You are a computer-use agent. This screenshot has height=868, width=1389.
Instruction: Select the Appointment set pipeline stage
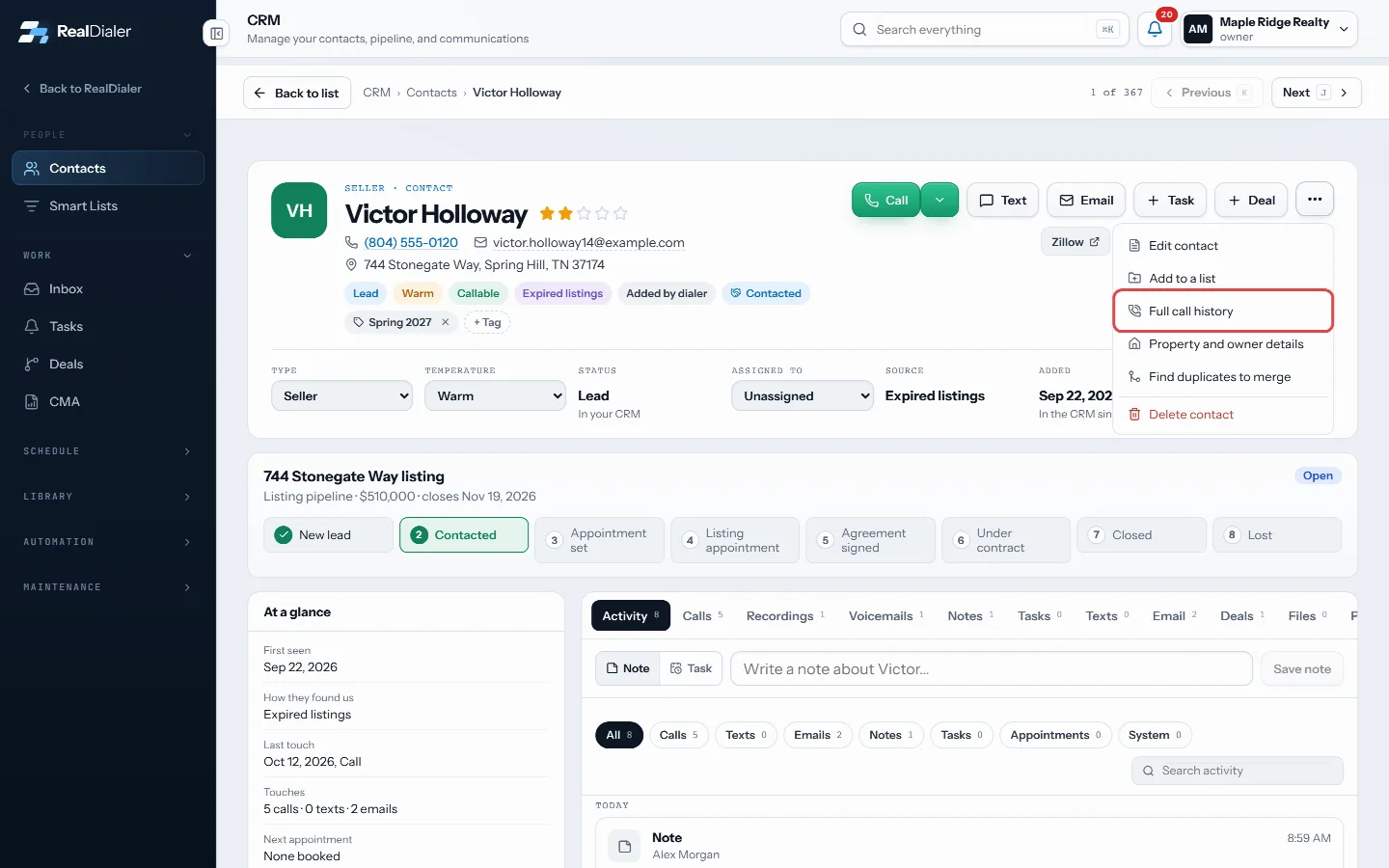point(599,540)
